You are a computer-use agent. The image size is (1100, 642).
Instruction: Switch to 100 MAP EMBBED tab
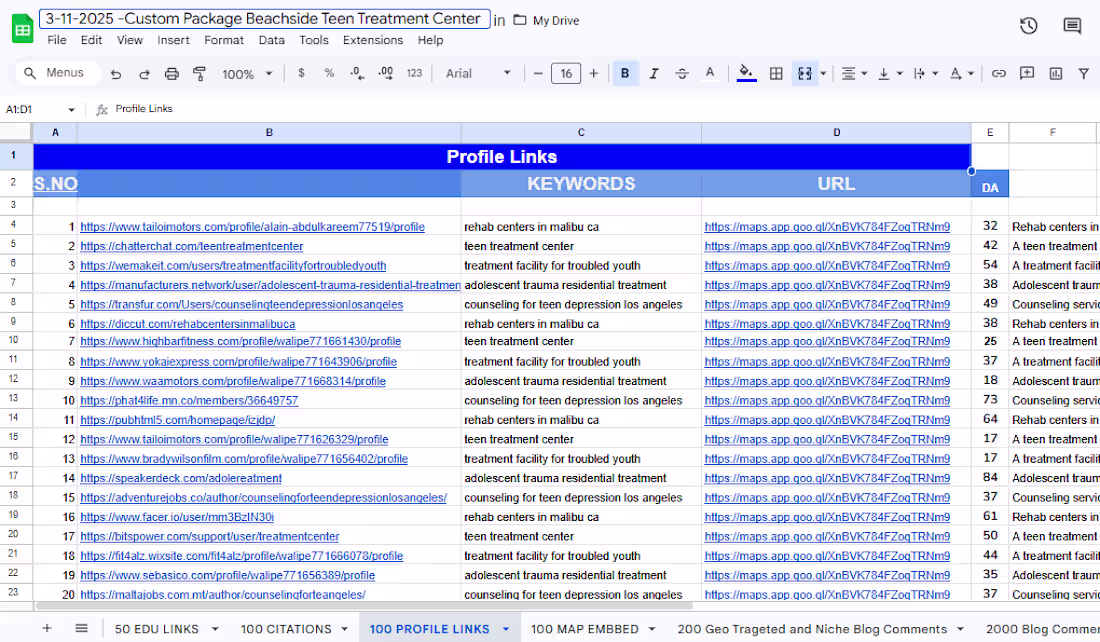pos(584,629)
